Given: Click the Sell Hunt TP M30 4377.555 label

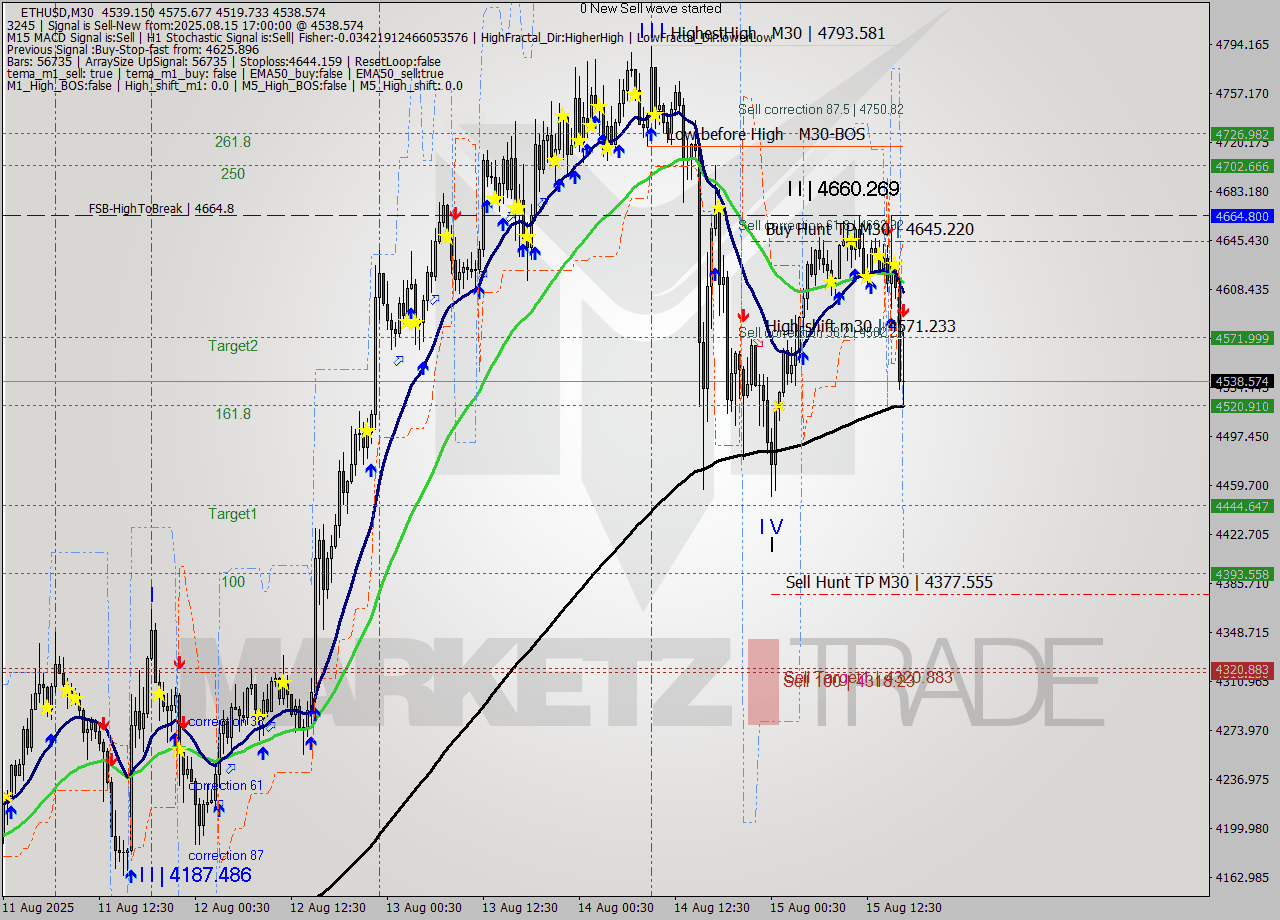Looking at the screenshot, I should tap(888, 582).
